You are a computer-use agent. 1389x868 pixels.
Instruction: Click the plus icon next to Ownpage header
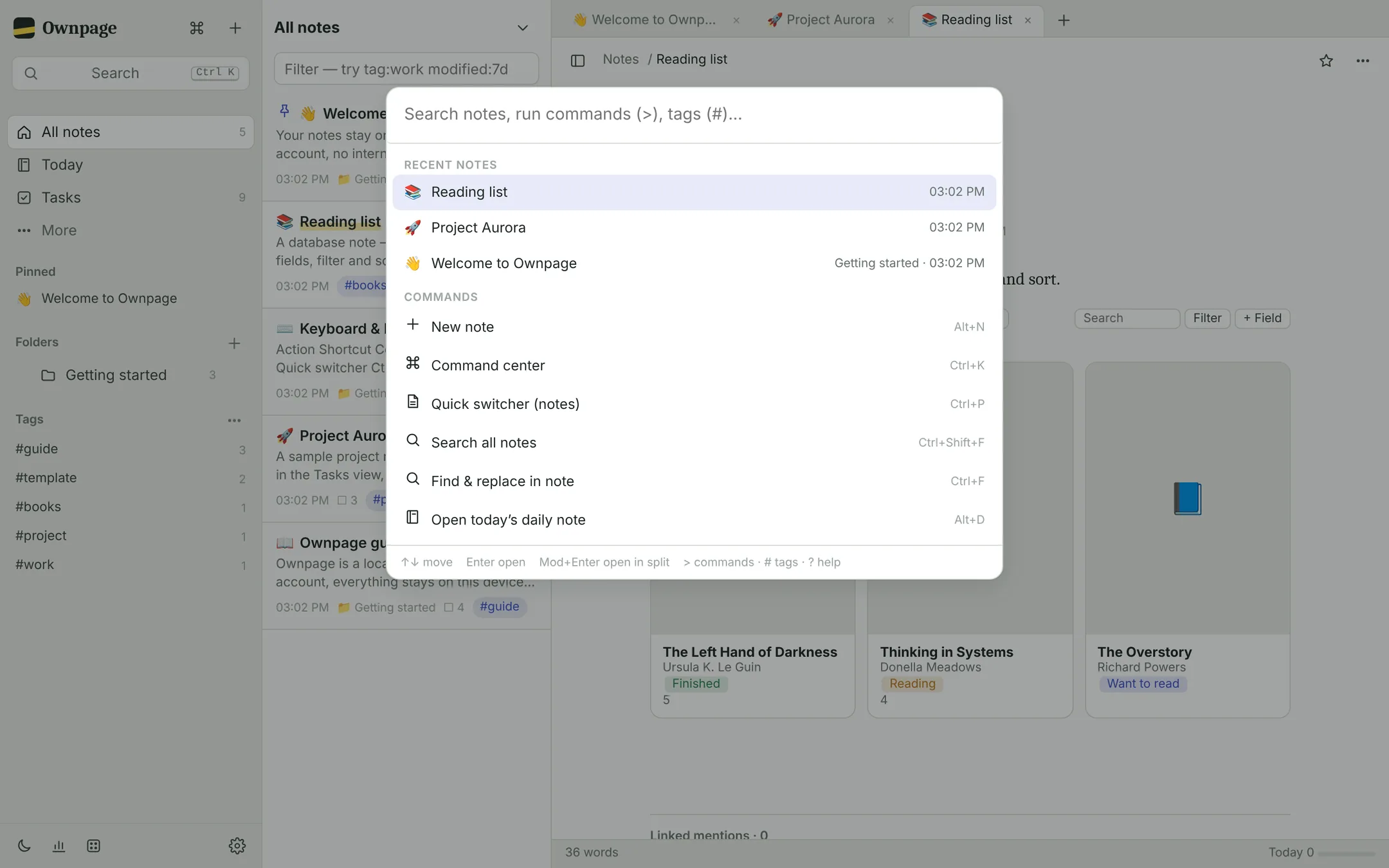coord(235,28)
